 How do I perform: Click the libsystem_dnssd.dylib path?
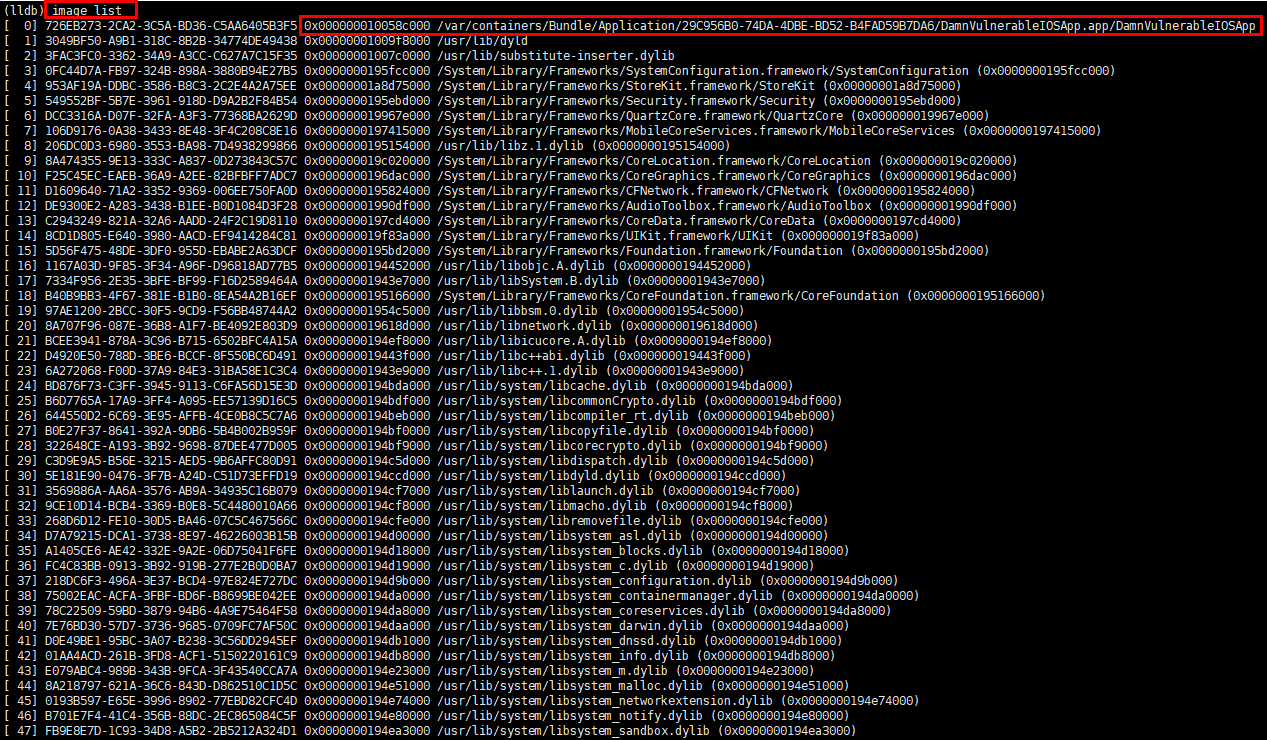coord(565,640)
